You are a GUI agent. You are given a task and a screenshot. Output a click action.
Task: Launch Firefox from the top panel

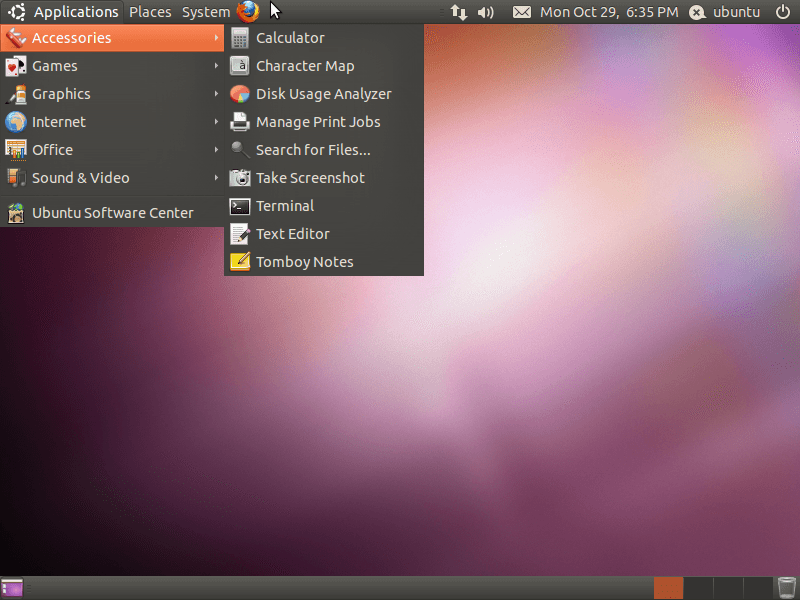coord(248,11)
